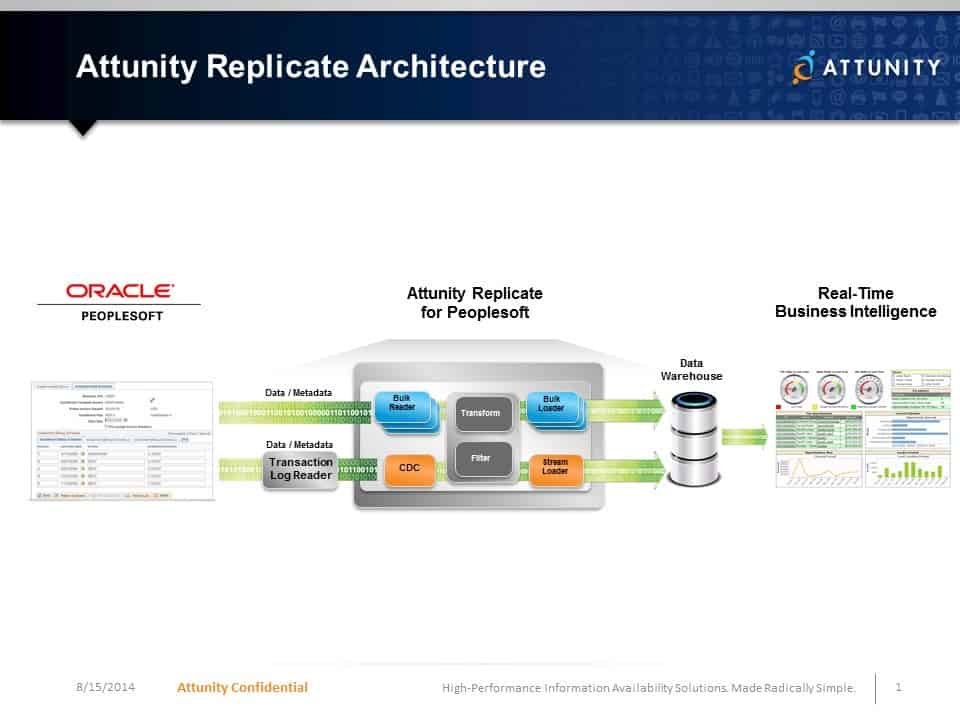
Task: Click the slide number 1
Action: click(898, 688)
